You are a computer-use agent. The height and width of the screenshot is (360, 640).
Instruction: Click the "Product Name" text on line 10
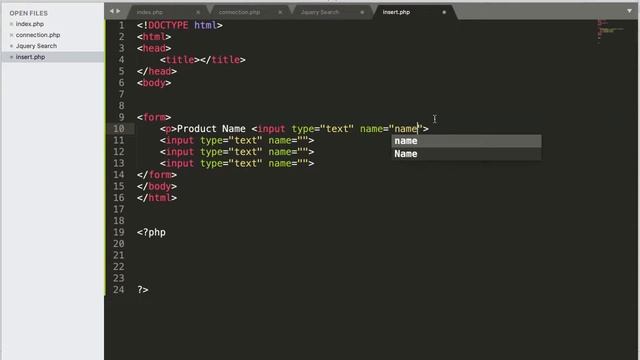(x=211, y=129)
